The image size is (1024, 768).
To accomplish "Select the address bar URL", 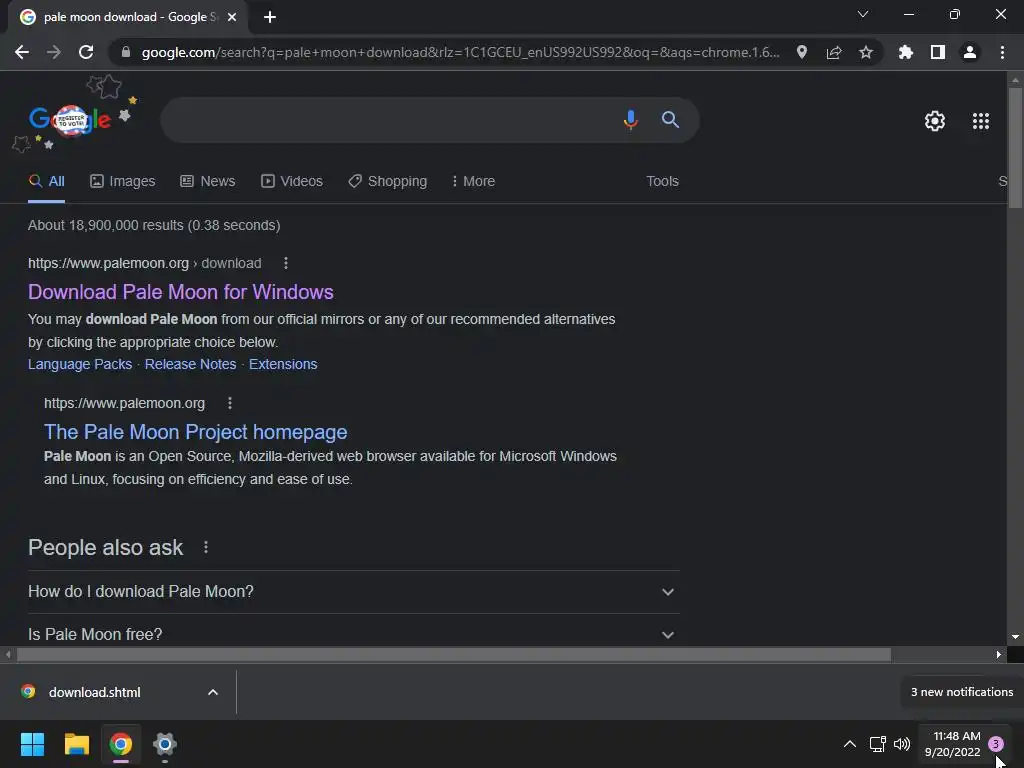I will (460, 52).
